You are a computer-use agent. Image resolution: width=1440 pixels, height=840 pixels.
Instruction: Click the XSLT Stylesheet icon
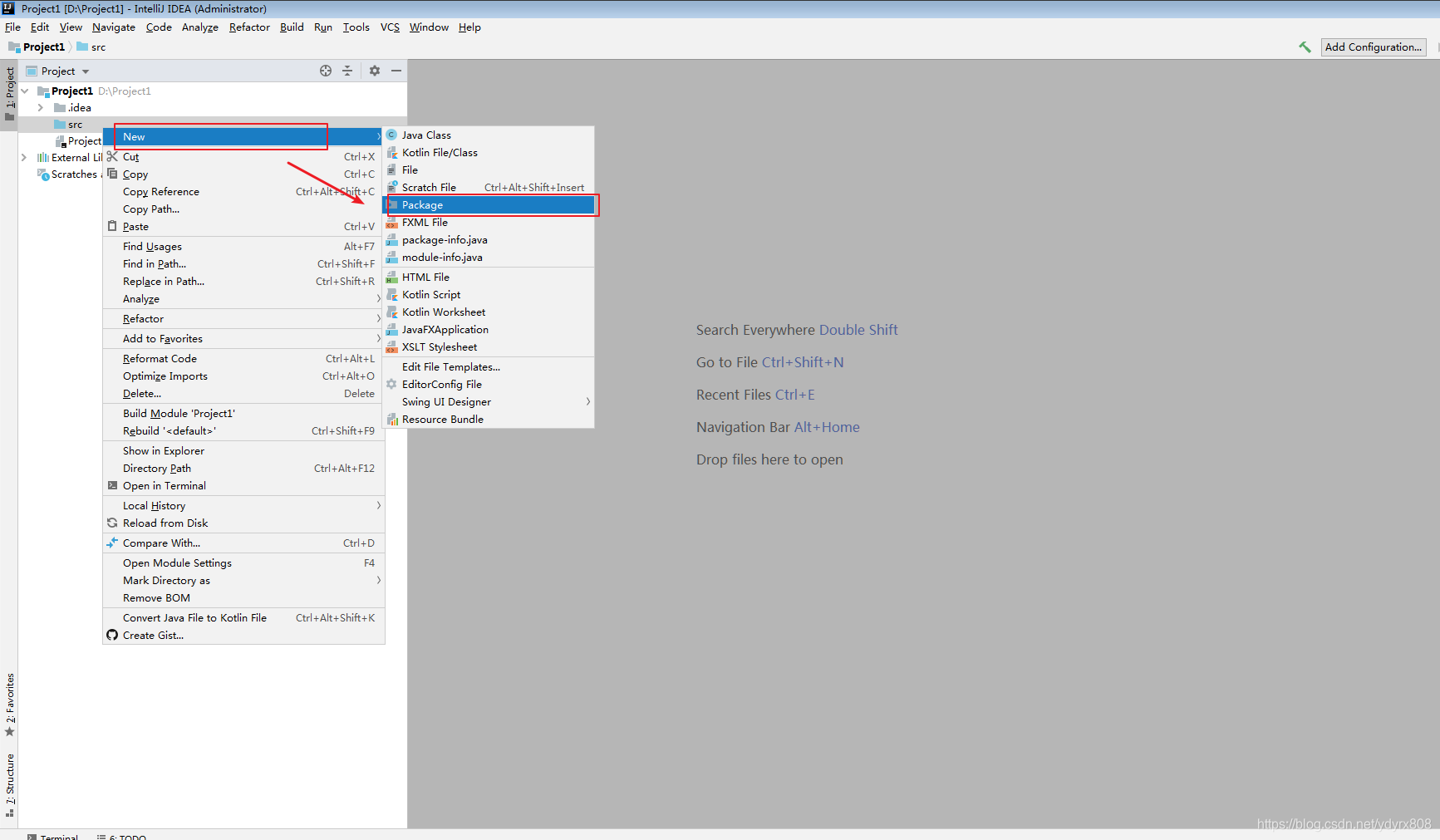click(x=391, y=346)
